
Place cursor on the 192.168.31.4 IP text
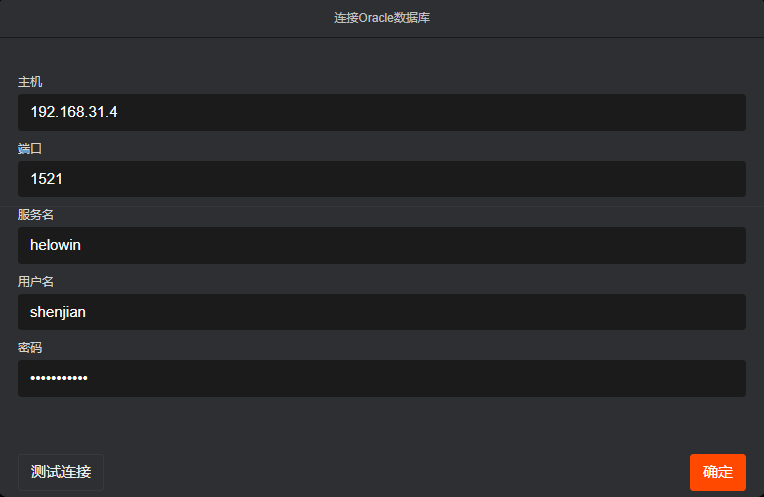(x=74, y=112)
